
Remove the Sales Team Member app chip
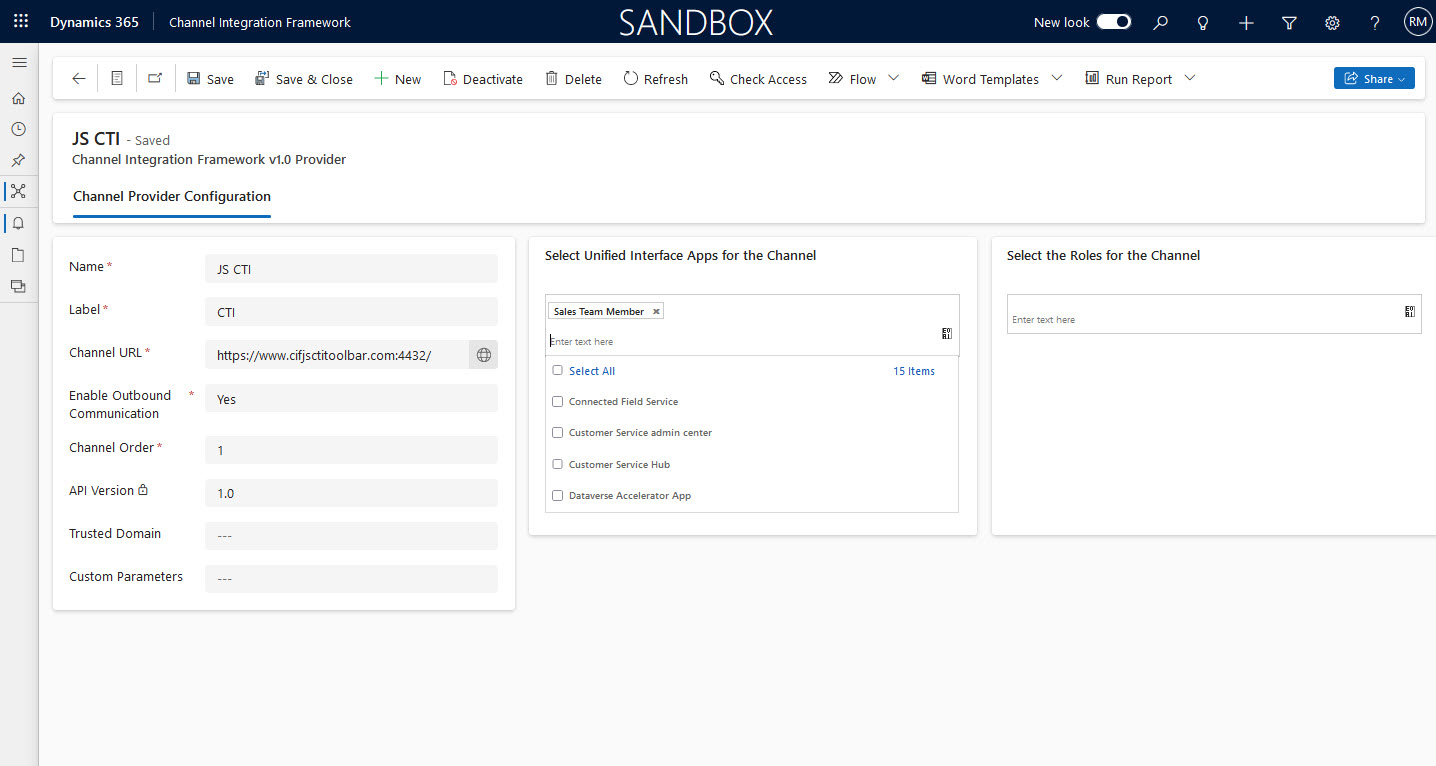pos(656,310)
